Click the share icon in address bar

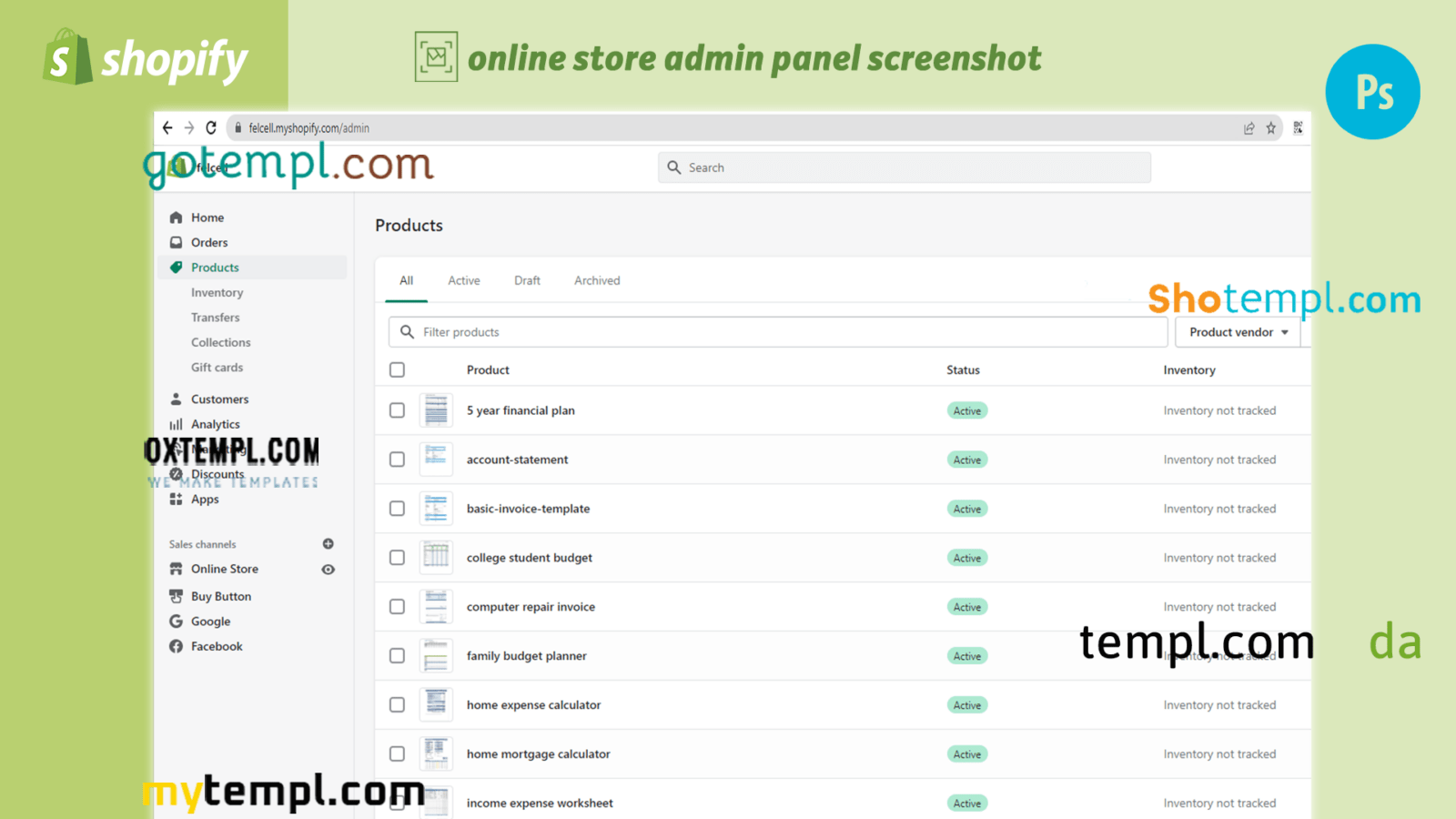pyautogui.click(x=1249, y=128)
